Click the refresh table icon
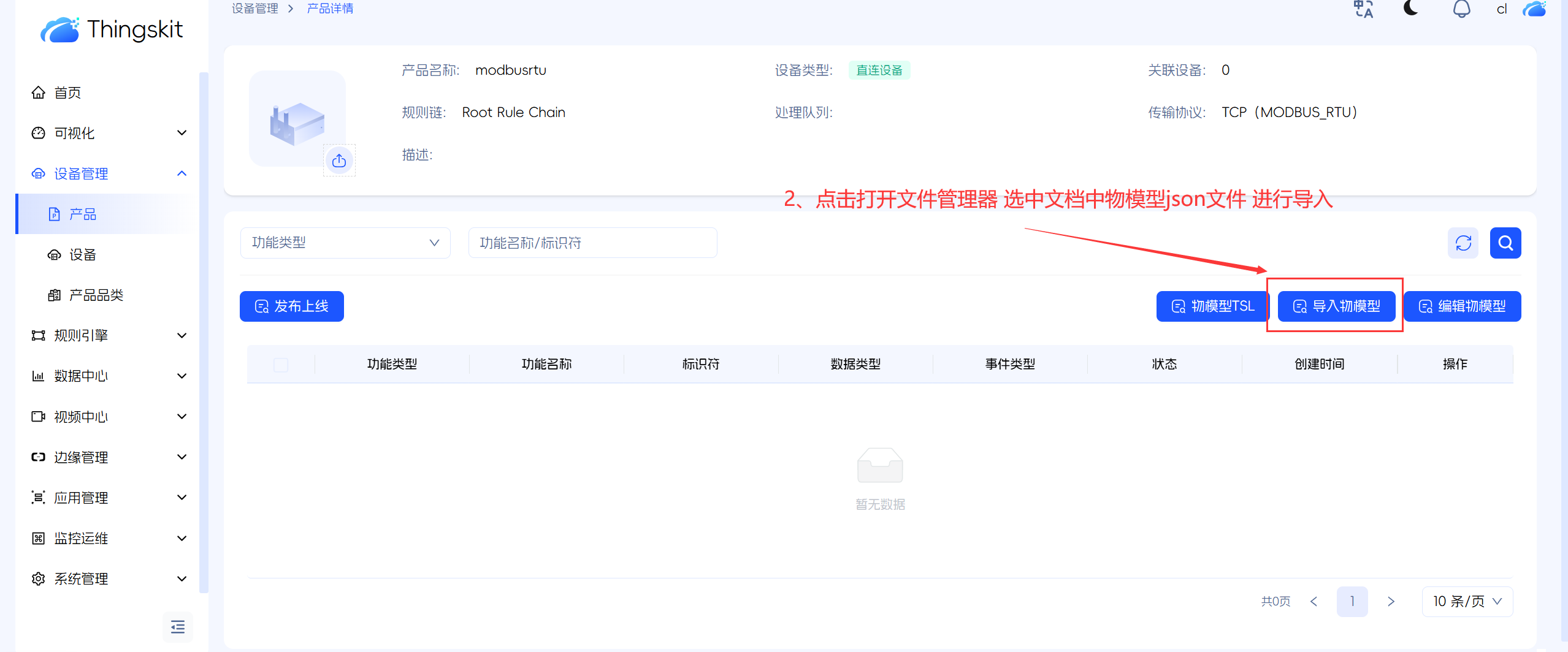Viewport: 1568px width, 652px height. (x=1463, y=243)
